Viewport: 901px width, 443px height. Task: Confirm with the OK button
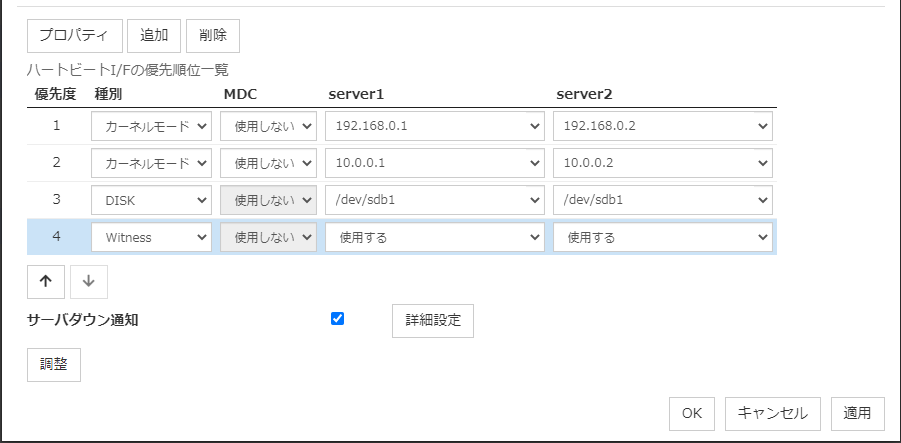tap(692, 413)
